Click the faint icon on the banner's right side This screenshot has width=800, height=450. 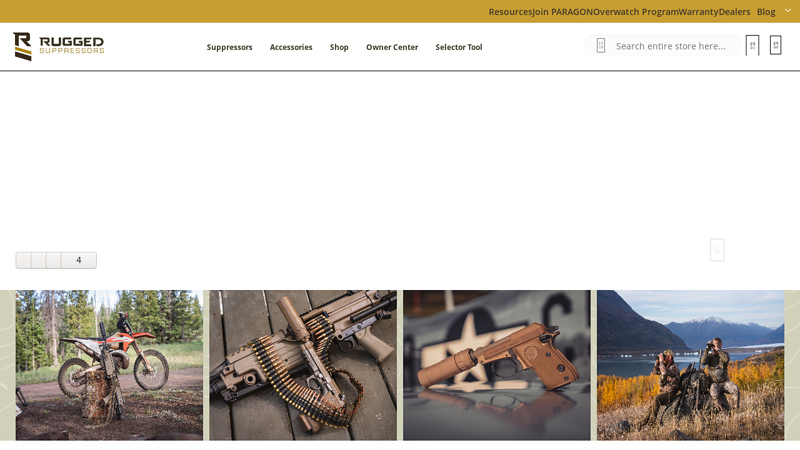(x=717, y=250)
